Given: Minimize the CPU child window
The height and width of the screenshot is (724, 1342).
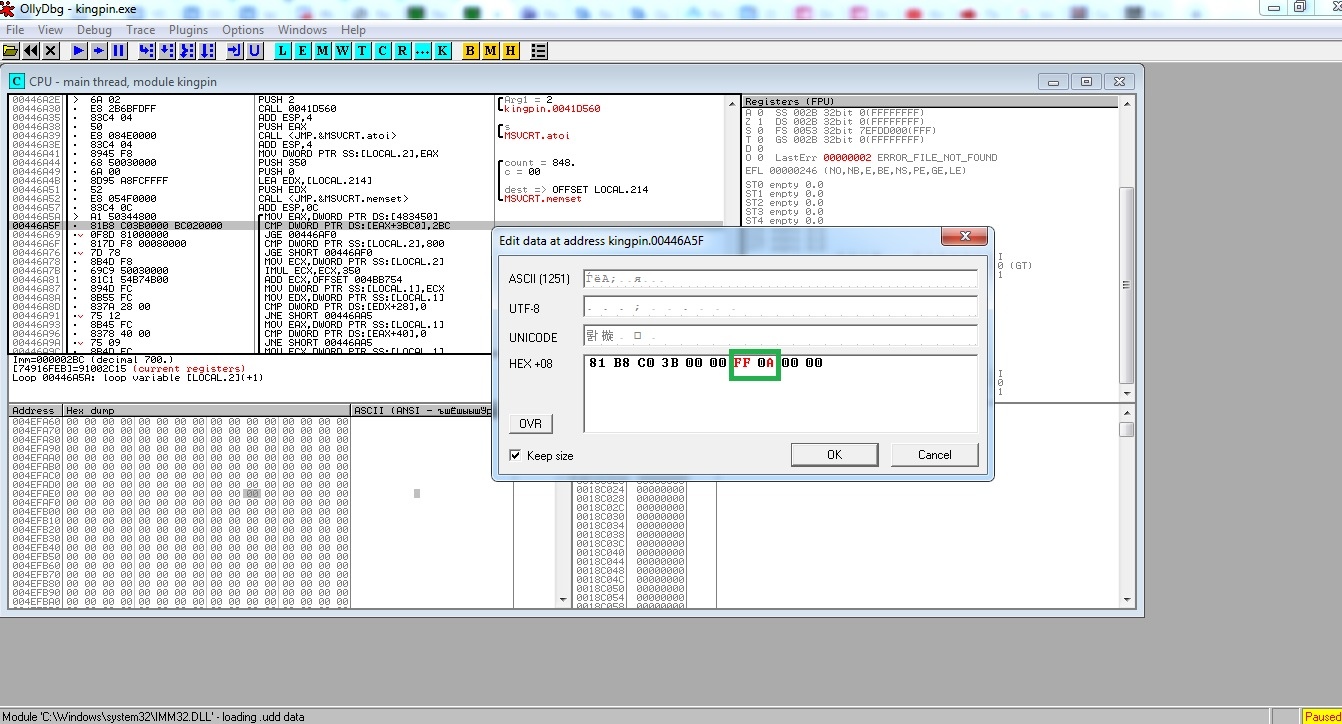Looking at the screenshot, I should [1054, 81].
